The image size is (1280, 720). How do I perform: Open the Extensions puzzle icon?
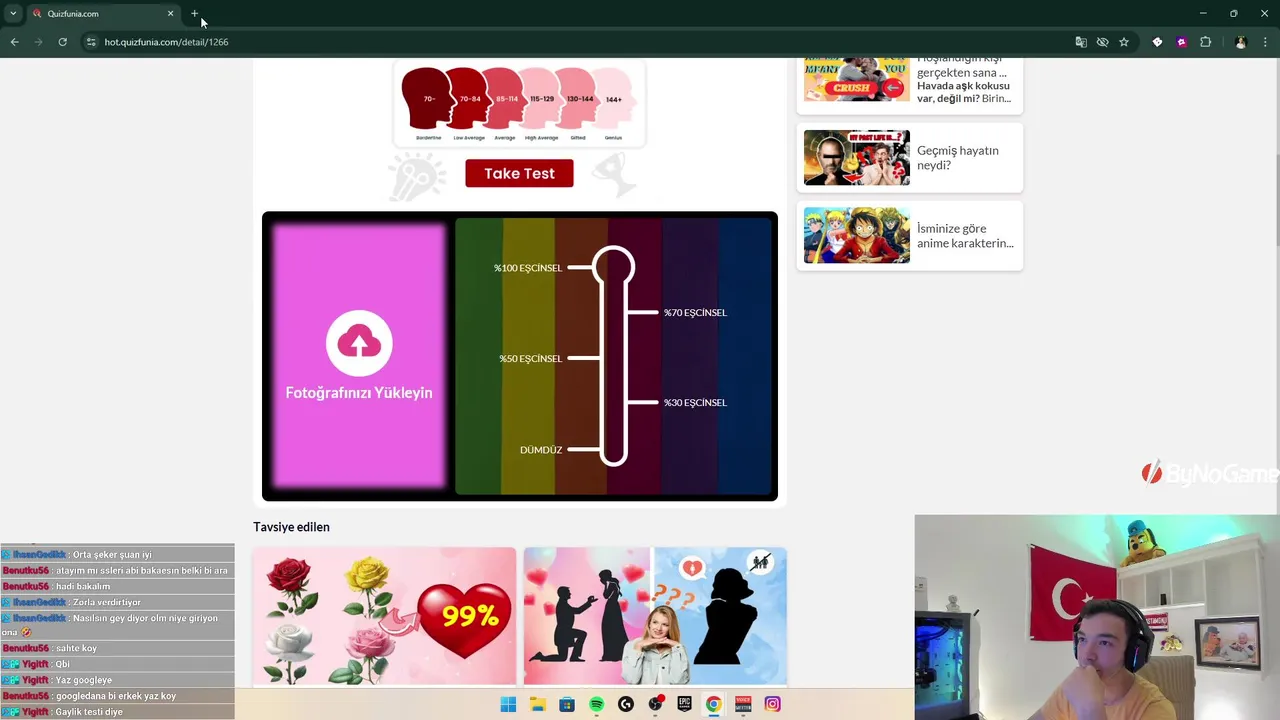coord(1205,42)
